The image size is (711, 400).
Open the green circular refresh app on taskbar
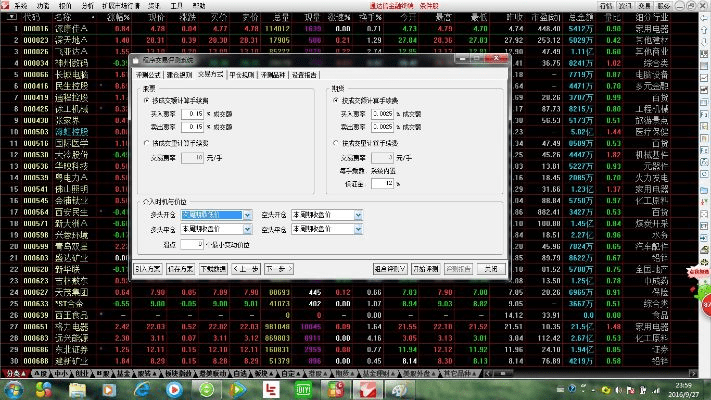[206, 390]
